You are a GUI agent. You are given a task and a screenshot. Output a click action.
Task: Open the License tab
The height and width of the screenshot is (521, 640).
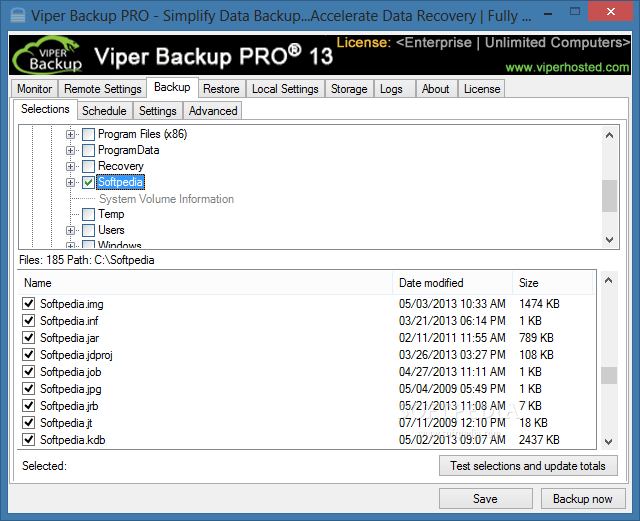click(482, 89)
